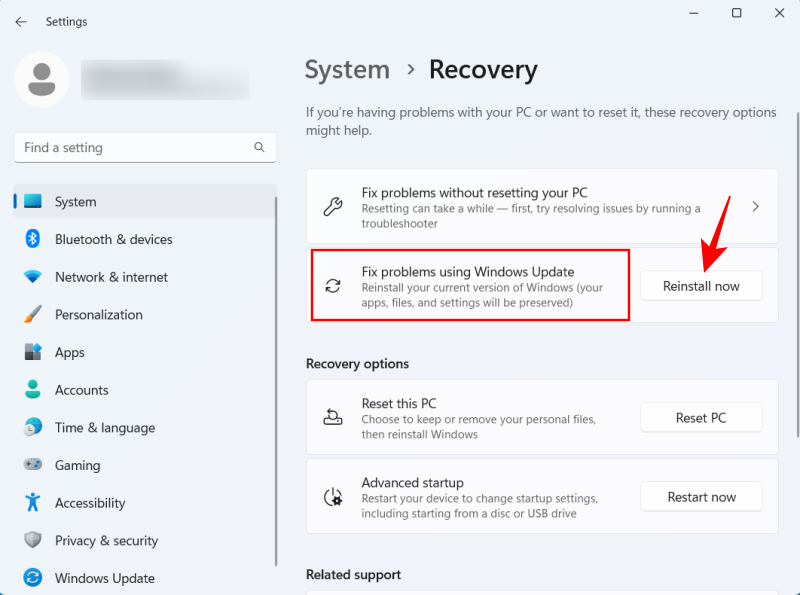Click 'Fix problems using Windows Update' title
This screenshot has width=800, height=595.
tap(468, 271)
